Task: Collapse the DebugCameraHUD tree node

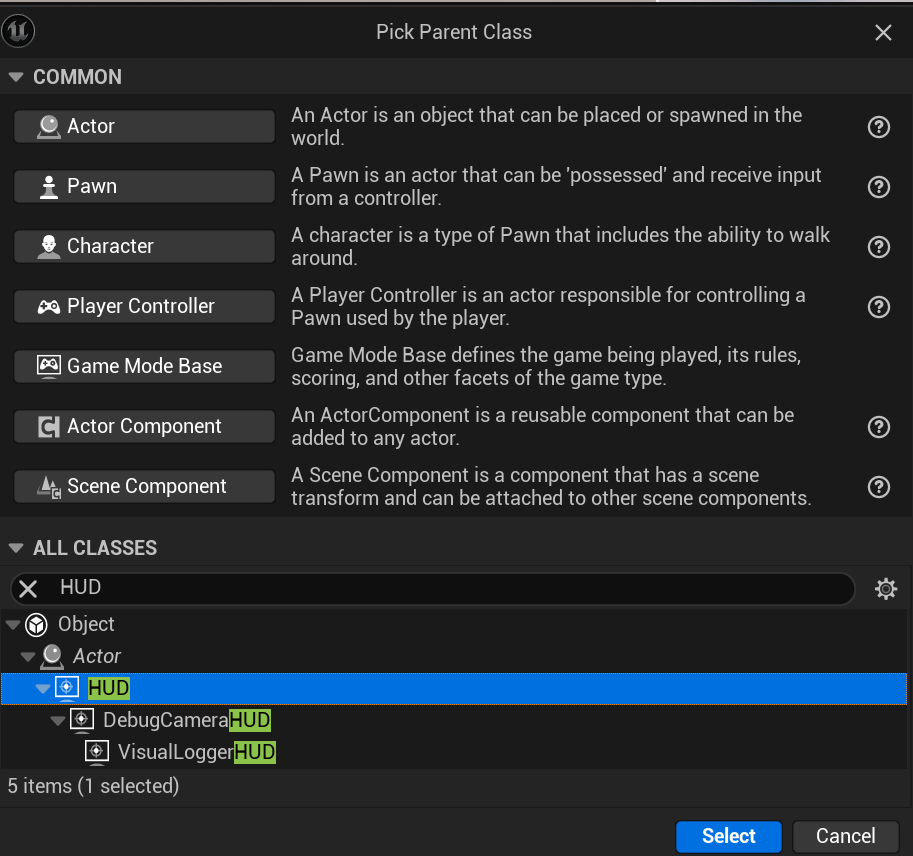Action: tap(58, 721)
